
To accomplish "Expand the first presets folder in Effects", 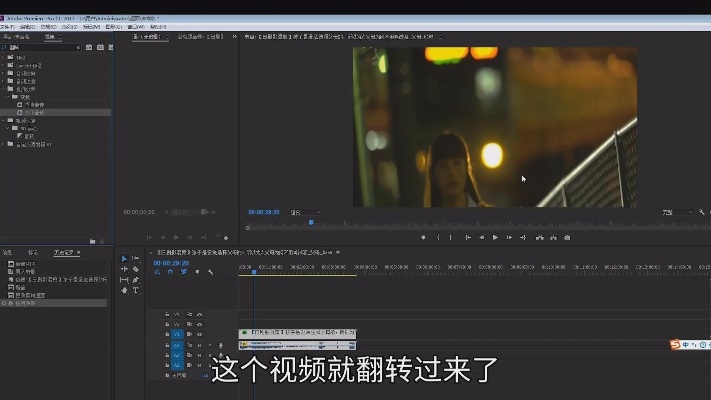I will point(3,58).
